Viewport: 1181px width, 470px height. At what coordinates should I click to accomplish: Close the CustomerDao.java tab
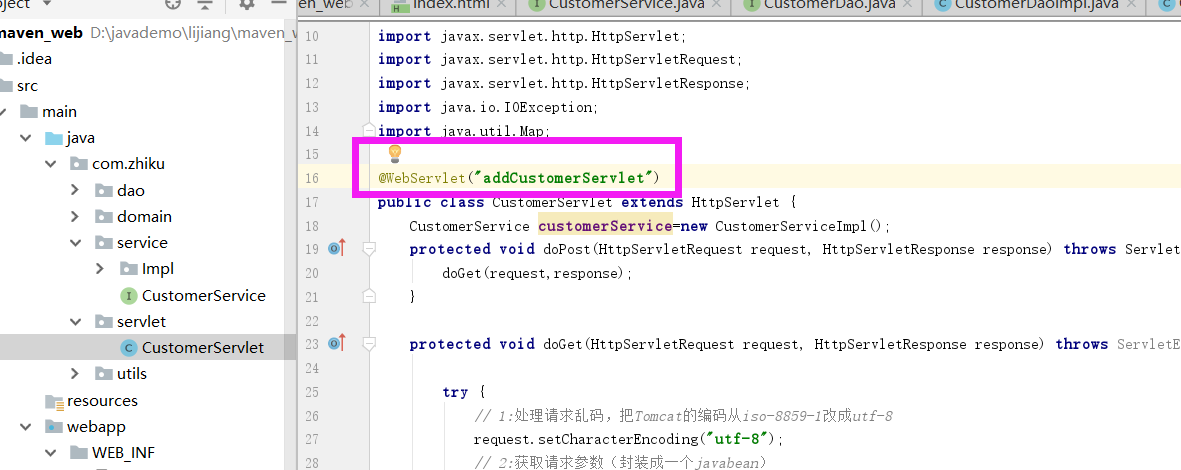[908, 4]
